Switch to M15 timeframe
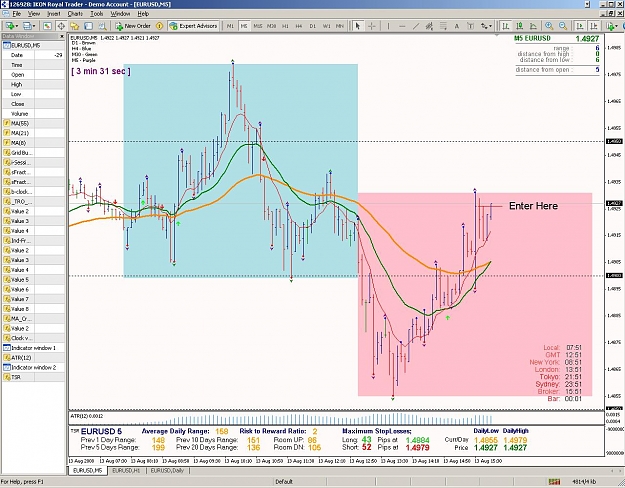625x488 pixels. [258, 26]
